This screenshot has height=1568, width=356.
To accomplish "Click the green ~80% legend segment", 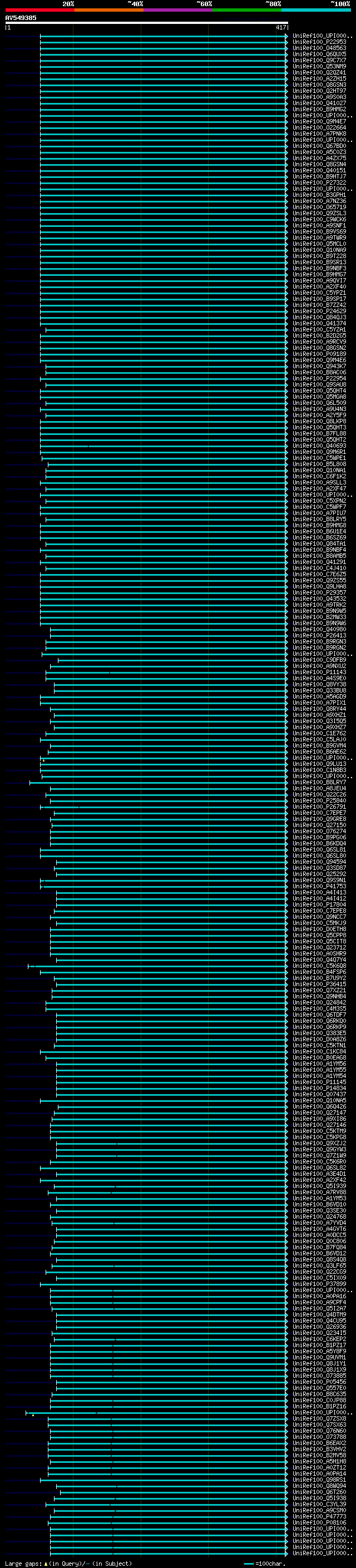I will 246,10.
